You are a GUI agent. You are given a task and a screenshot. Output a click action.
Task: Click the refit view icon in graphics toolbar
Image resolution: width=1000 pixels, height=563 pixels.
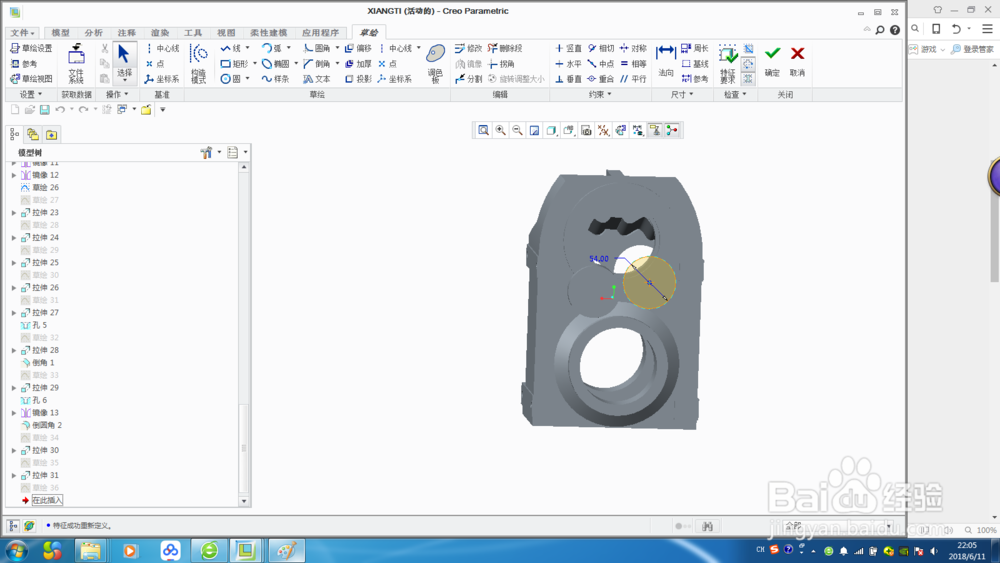tap(483, 131)
